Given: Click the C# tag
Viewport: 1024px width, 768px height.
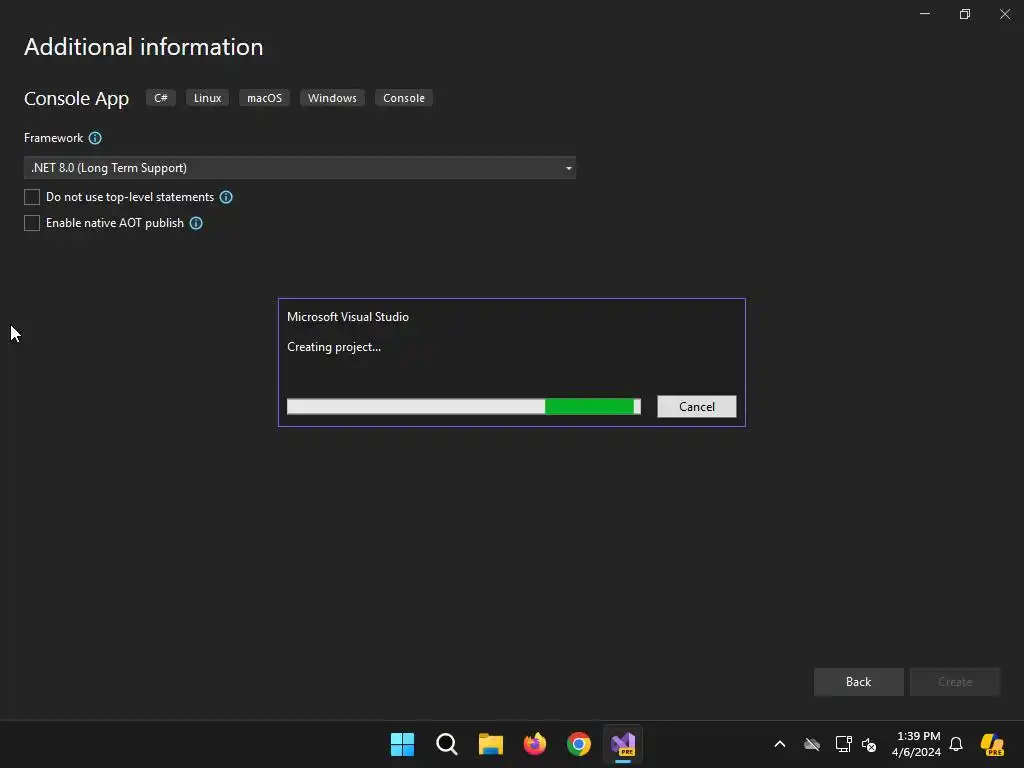Looking at the screenshot, I should point(161,98).
